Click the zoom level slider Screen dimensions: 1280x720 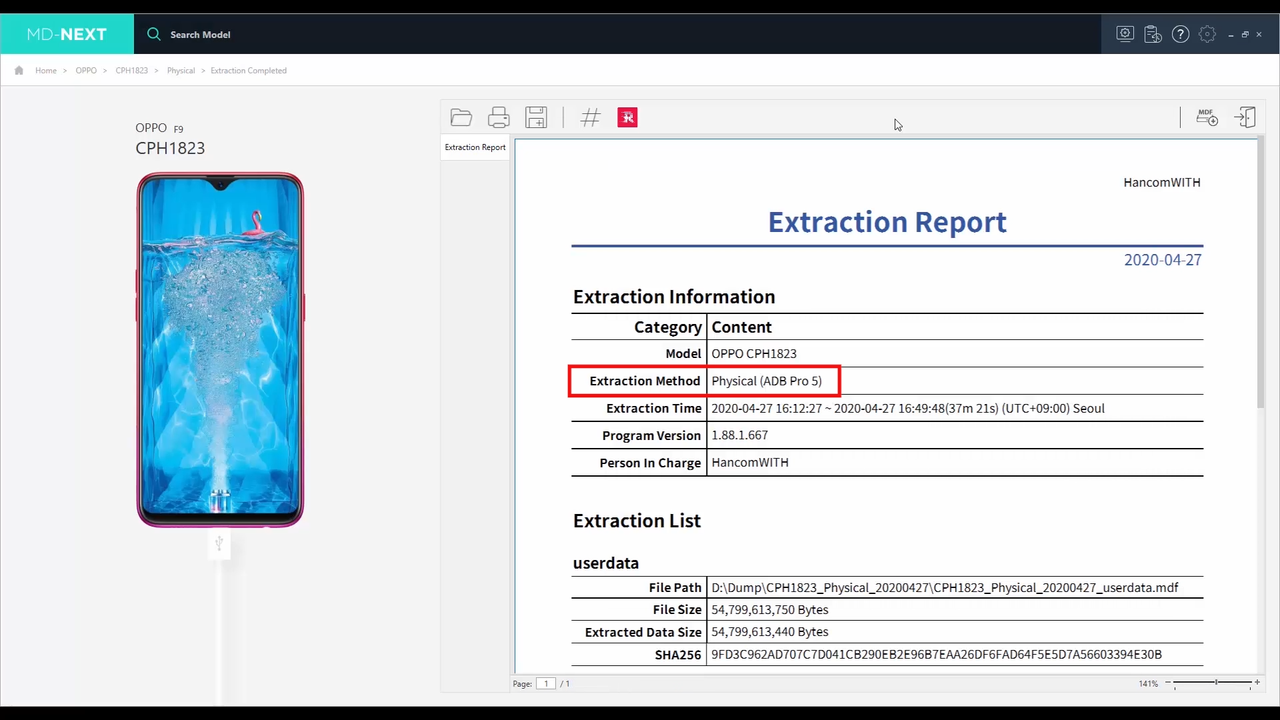pos(1215,683)
